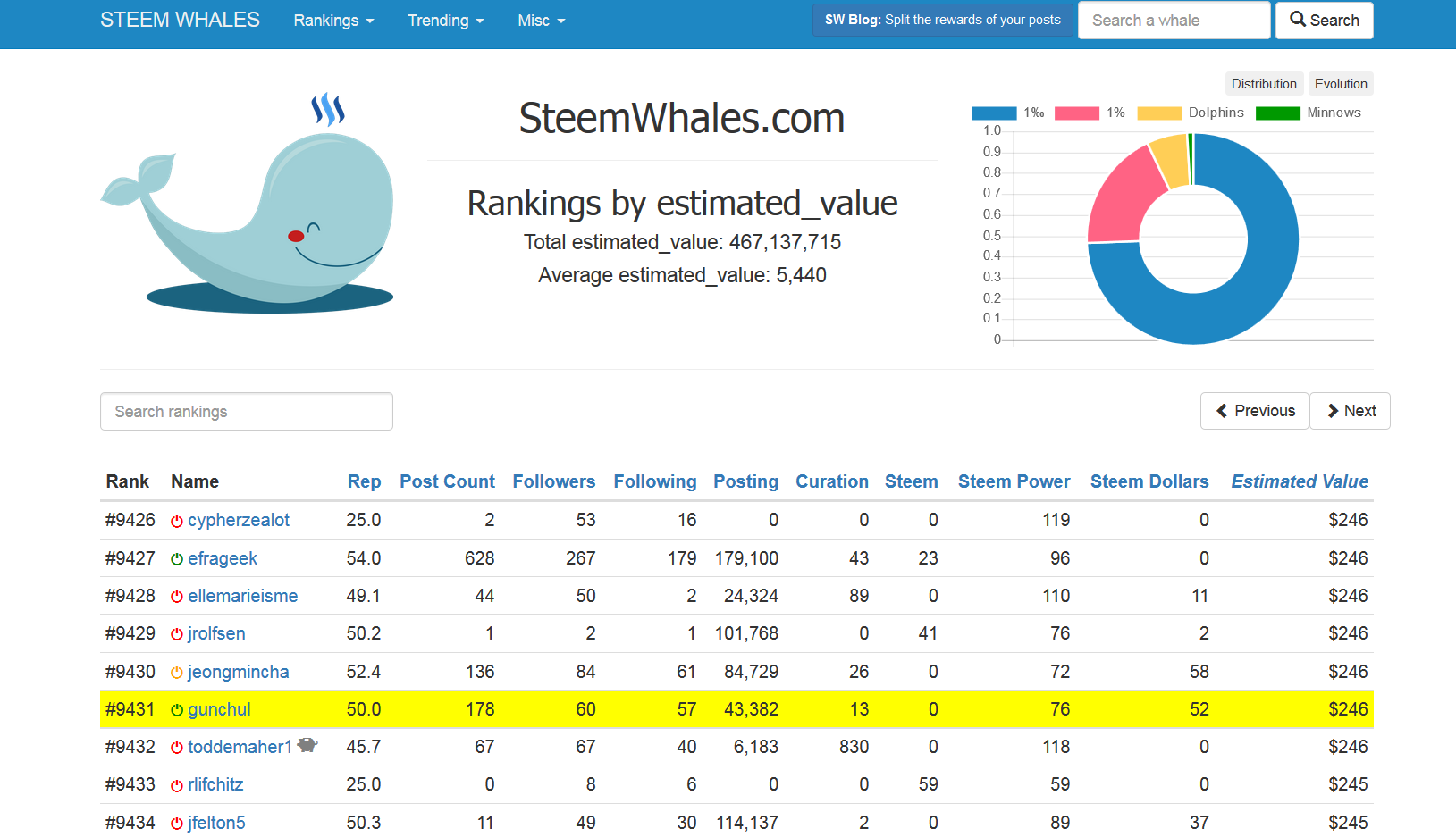1456x837 pixels.
Task: Open the Trending dropdown menu
Action: (445, 21)
